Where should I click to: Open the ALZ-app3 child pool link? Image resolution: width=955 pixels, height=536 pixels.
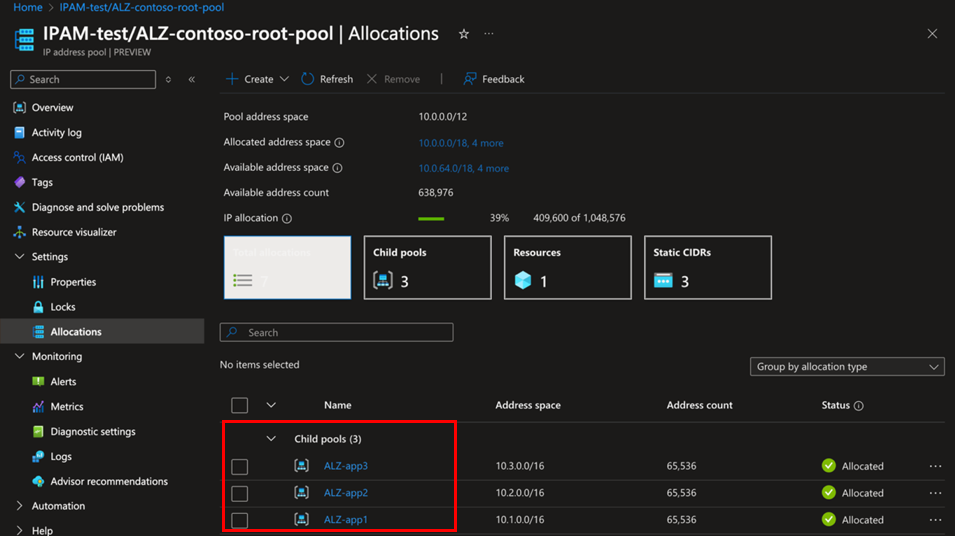(x=346, y=466)
